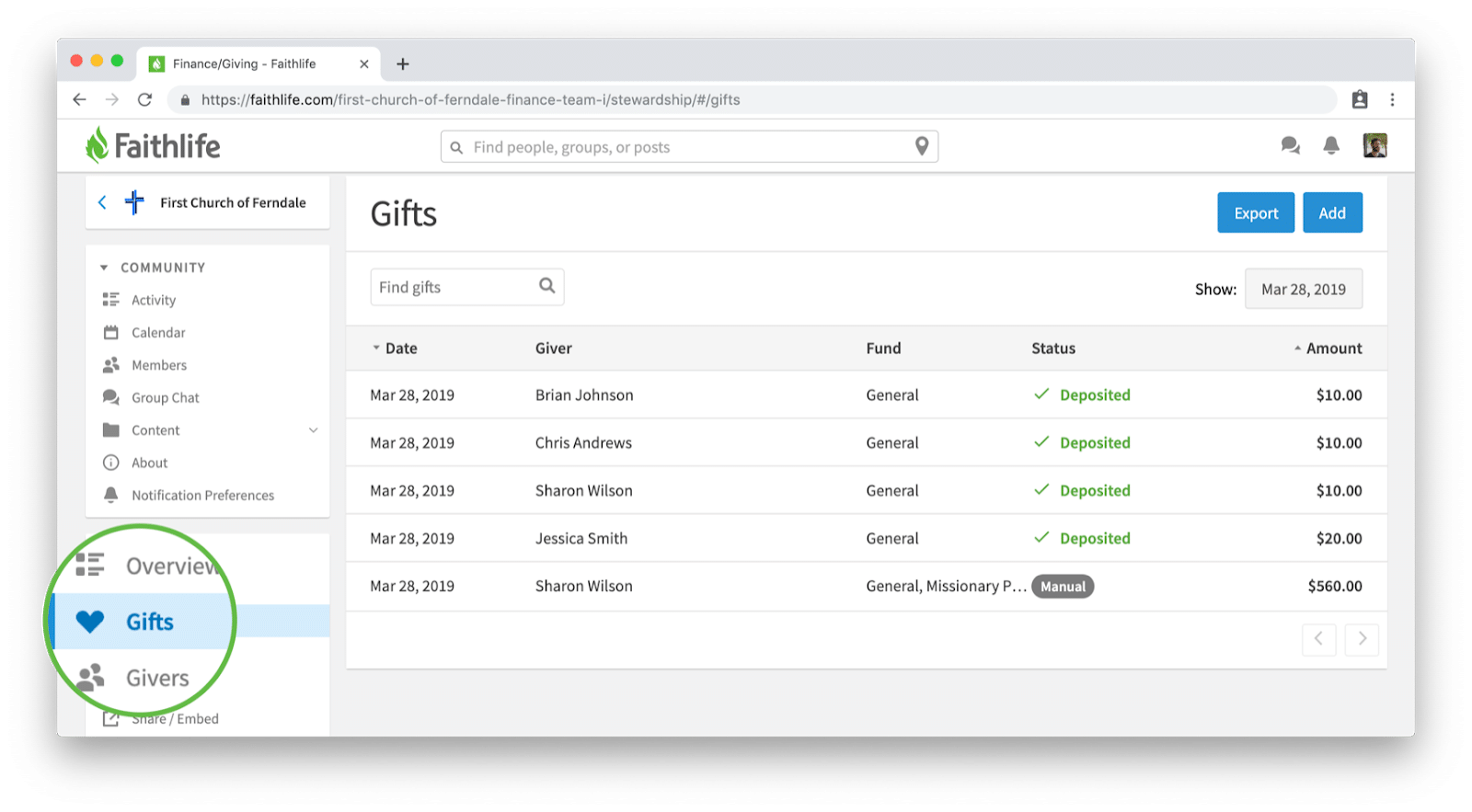Collapse the COMMUNITY section
The width and height of the screenshot is (1472, 812).
tap(104, 268)
